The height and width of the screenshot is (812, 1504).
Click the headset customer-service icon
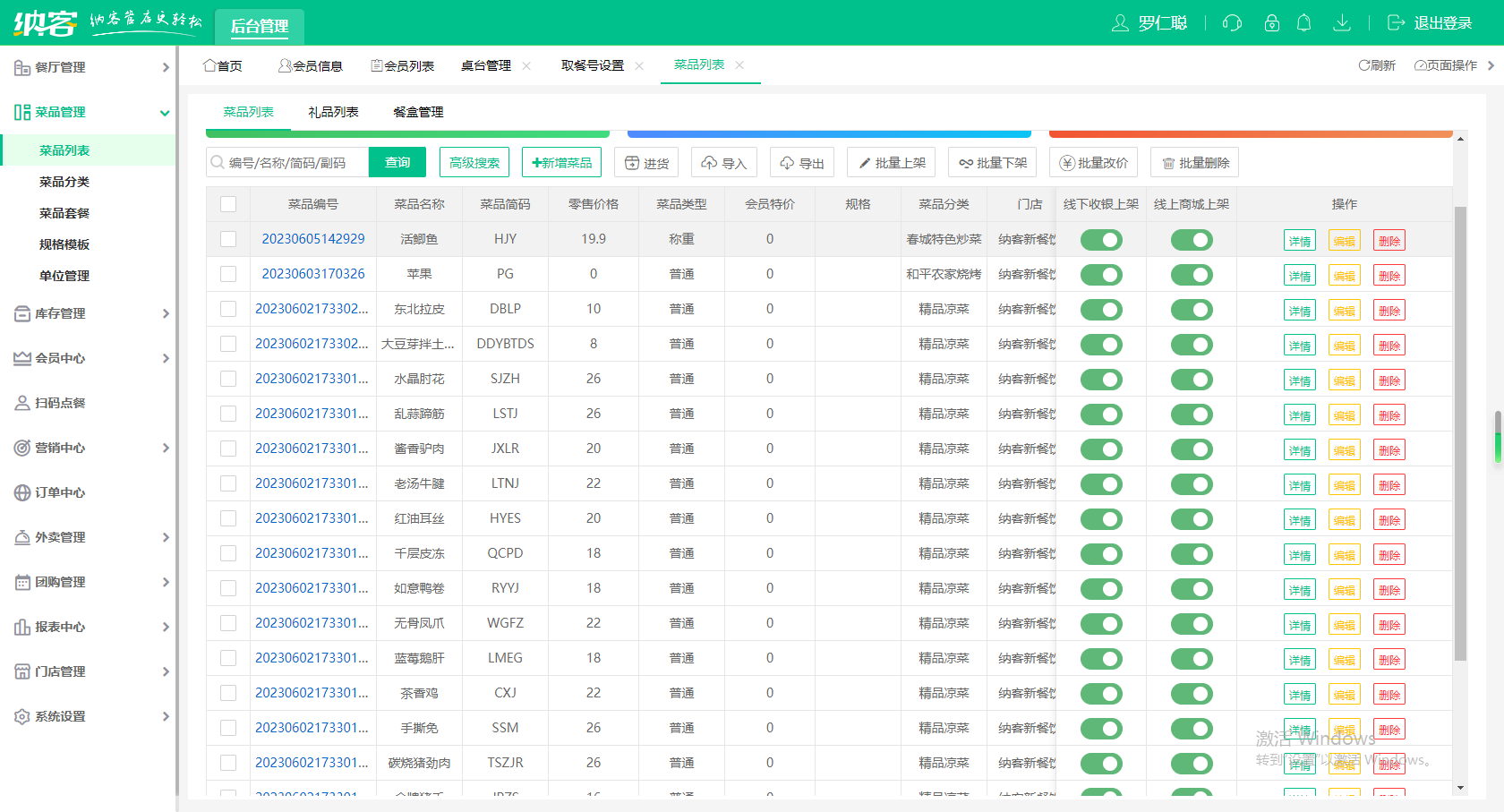point(1232,23)
